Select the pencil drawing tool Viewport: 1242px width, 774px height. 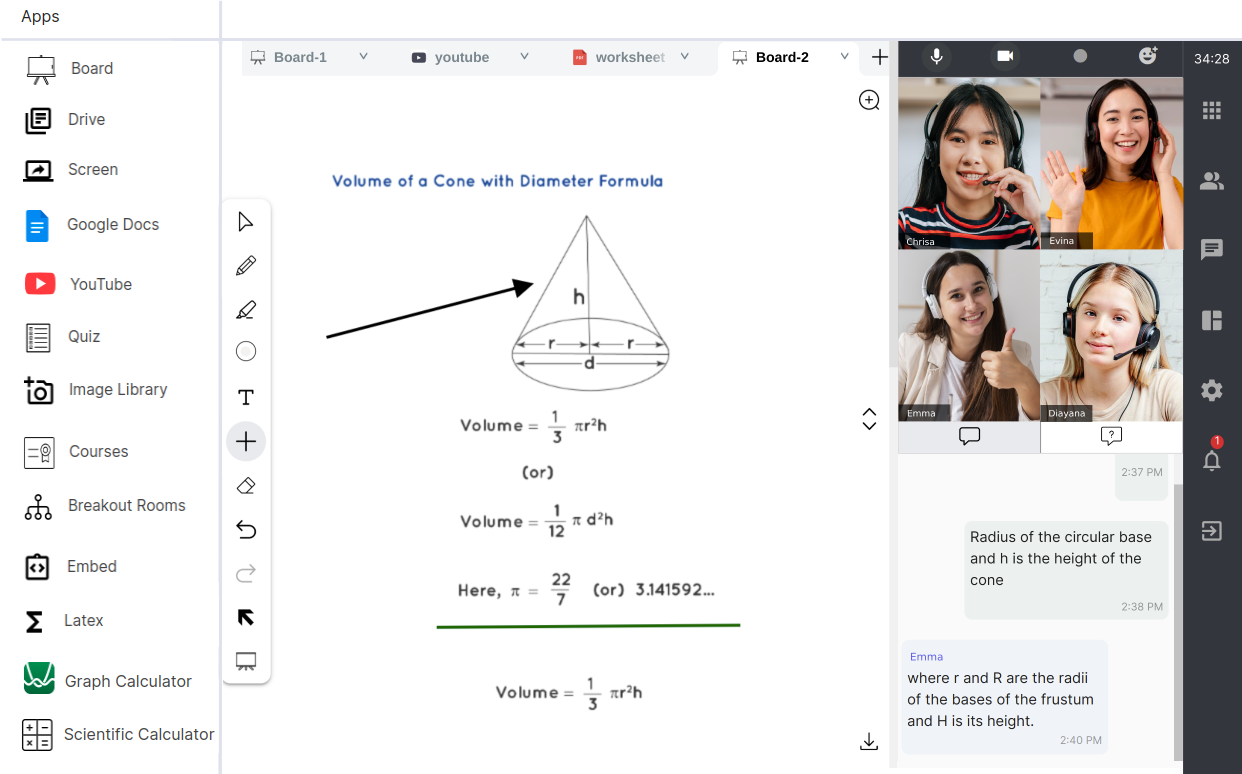[246, 266]
